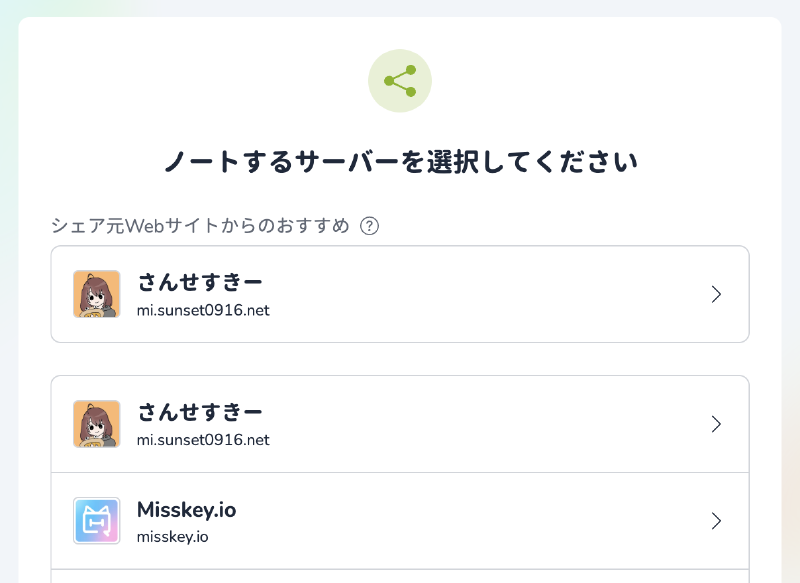Click the ノートするサーバーを選択してください title
This screenshot has height=583, width=800.
(400, 160)
